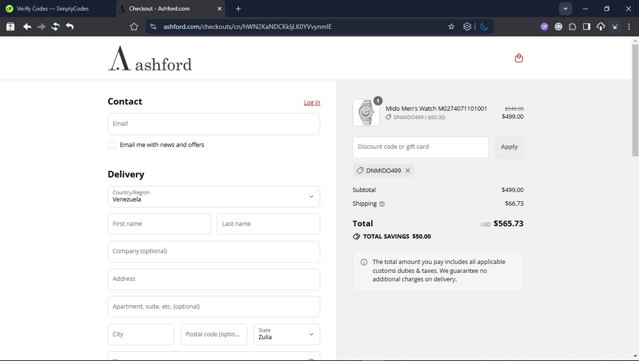Open the home button in browser toolbar

click(134, 26)
